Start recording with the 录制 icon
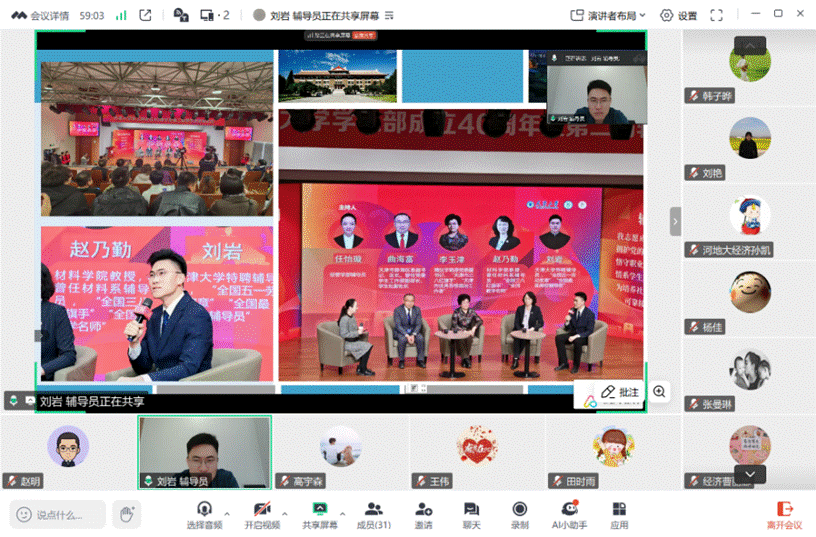The image size is (816, 537). (x=519, y=515)
